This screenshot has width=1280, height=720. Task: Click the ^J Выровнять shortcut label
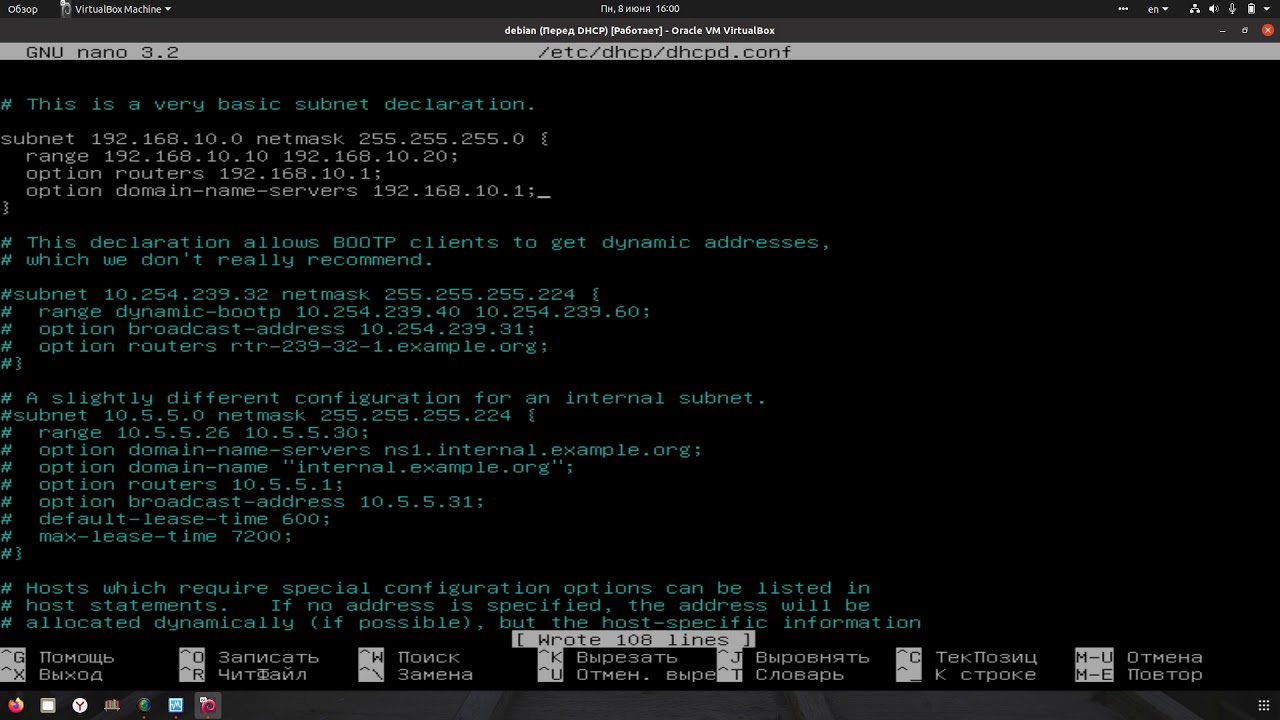(x=793, y=658)
